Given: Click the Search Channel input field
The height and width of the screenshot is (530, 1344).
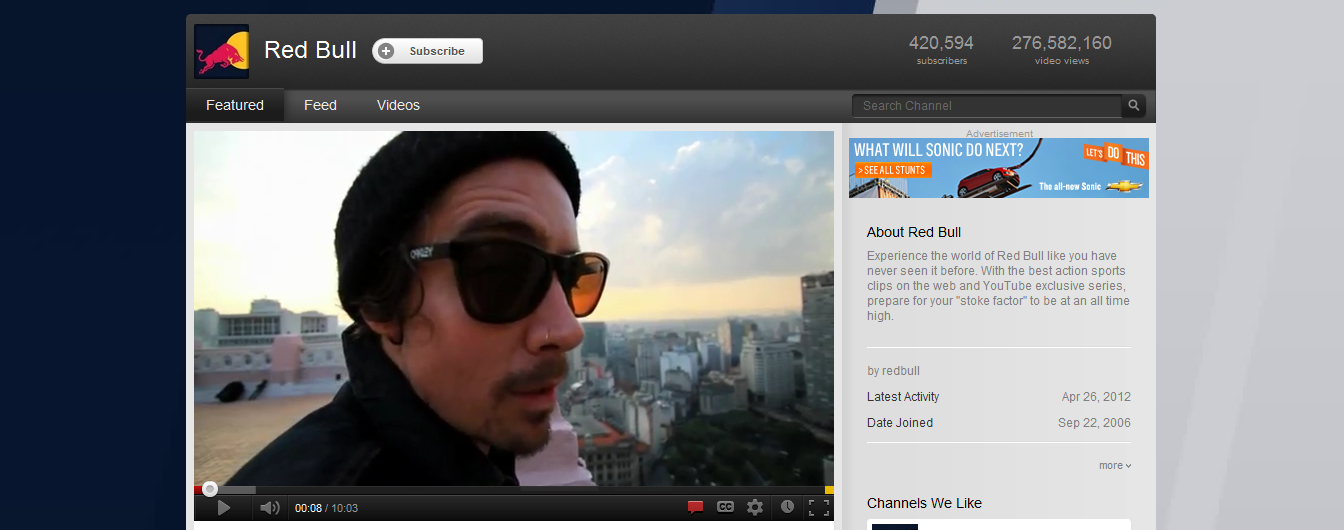Looking at the screenshot, I should coord(987,105).
